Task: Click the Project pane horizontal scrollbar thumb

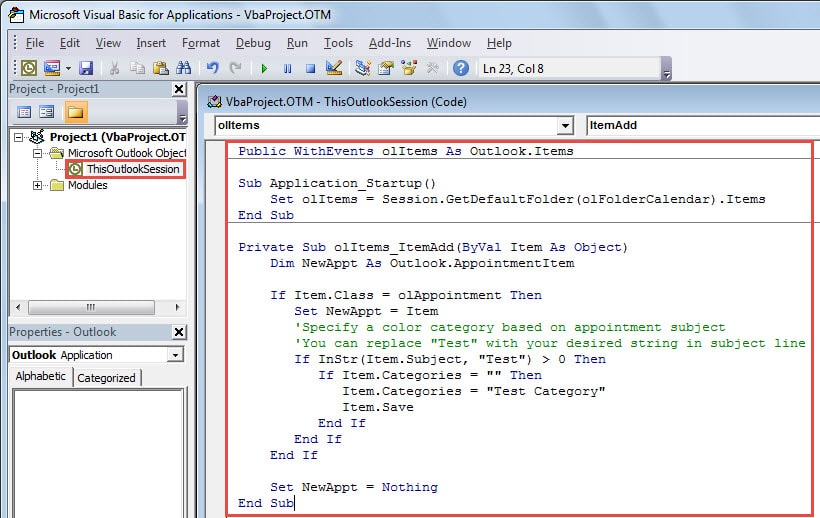Action: (92, 307)
